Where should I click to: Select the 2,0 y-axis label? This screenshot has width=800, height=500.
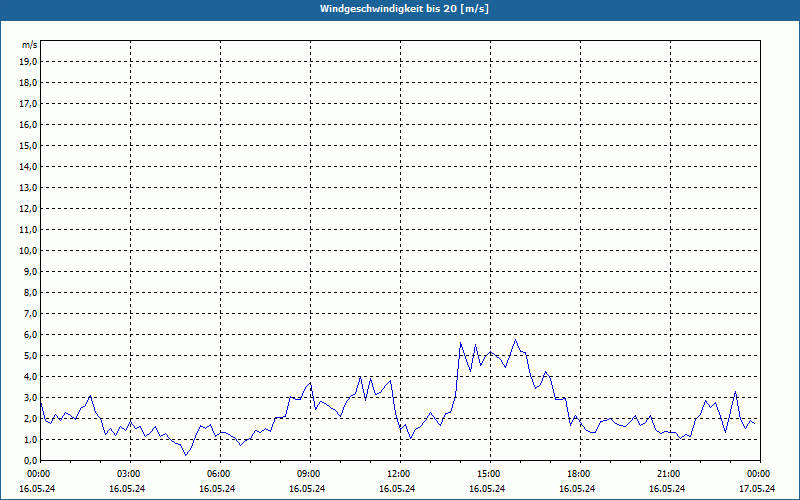(31, 418)
